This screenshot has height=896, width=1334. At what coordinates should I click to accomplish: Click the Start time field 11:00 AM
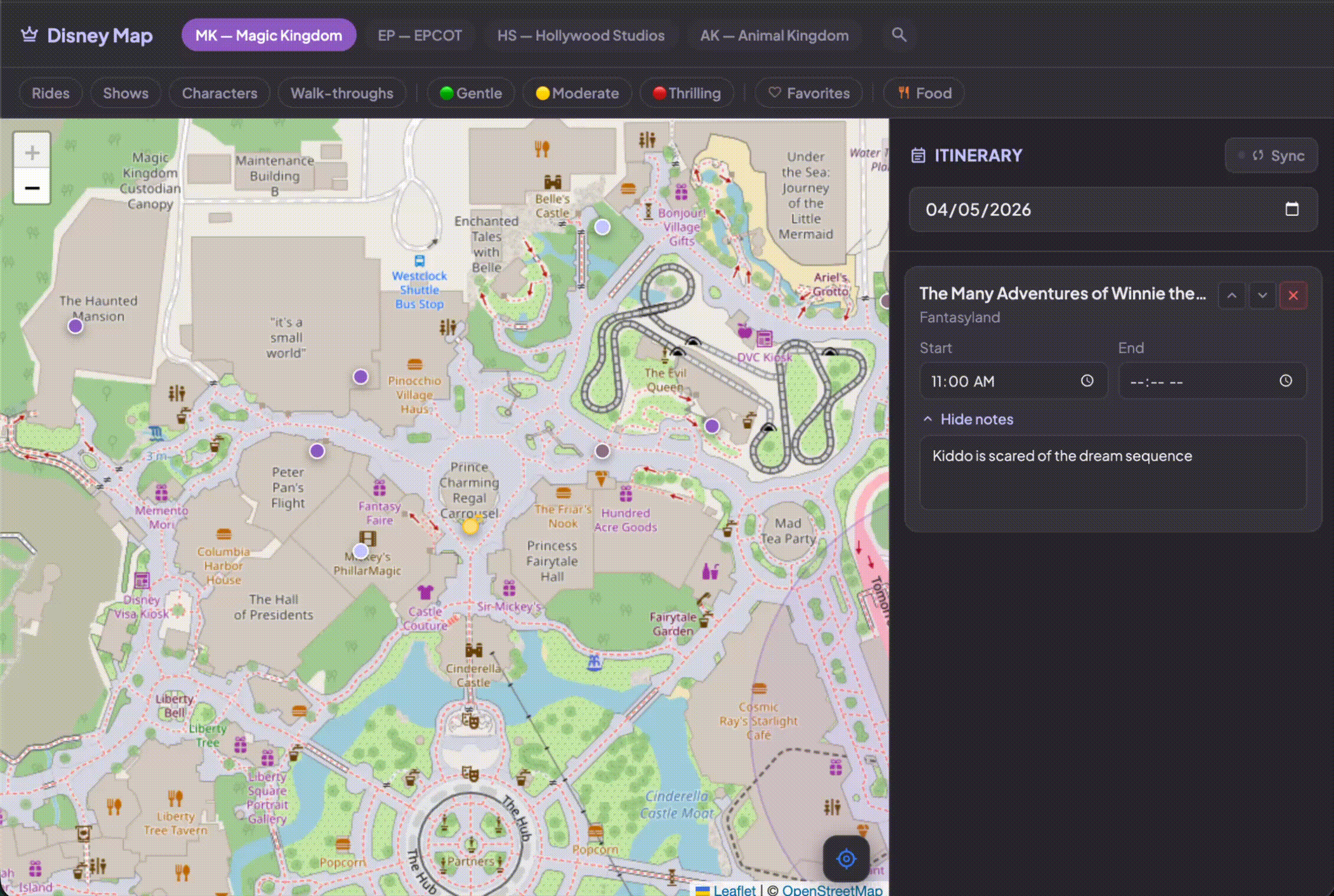1014,381
